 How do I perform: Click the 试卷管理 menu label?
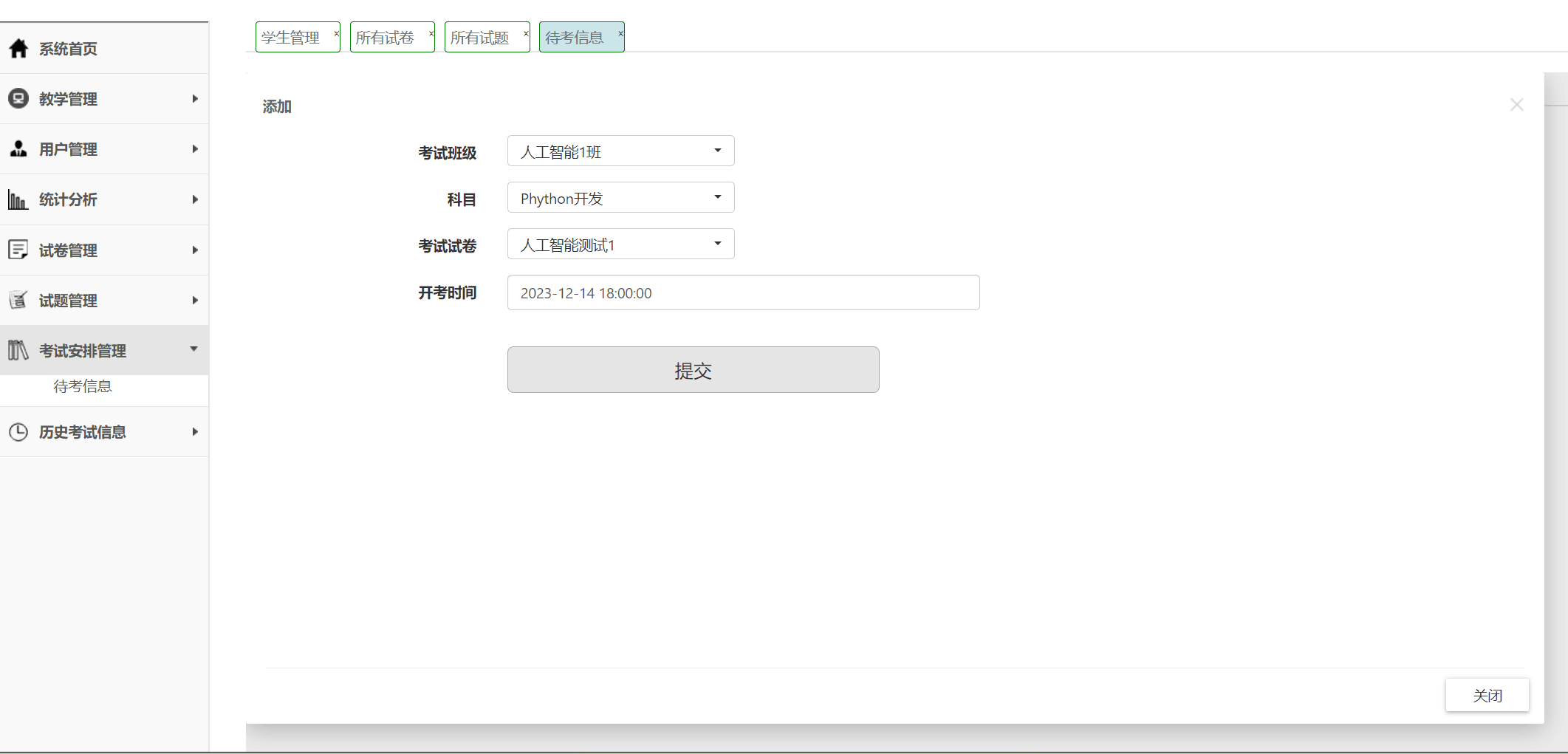point(68,250)
